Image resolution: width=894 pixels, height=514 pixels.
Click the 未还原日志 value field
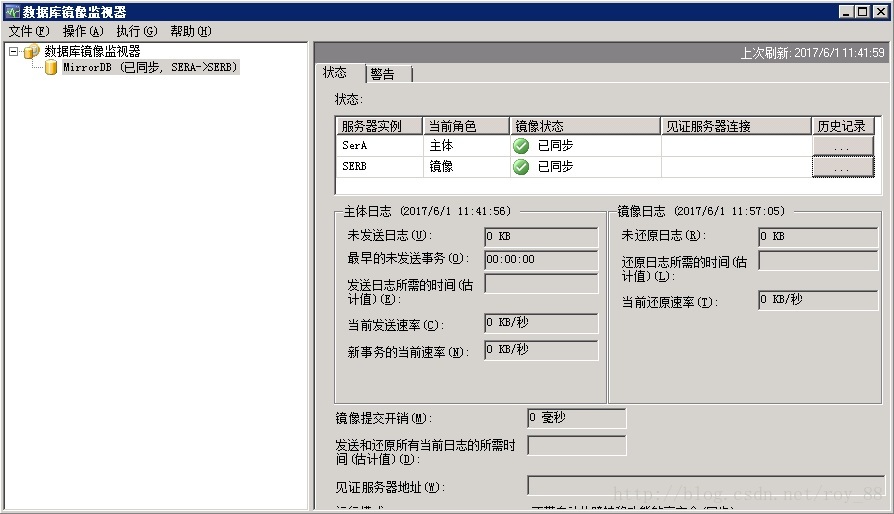coord(818,236)
